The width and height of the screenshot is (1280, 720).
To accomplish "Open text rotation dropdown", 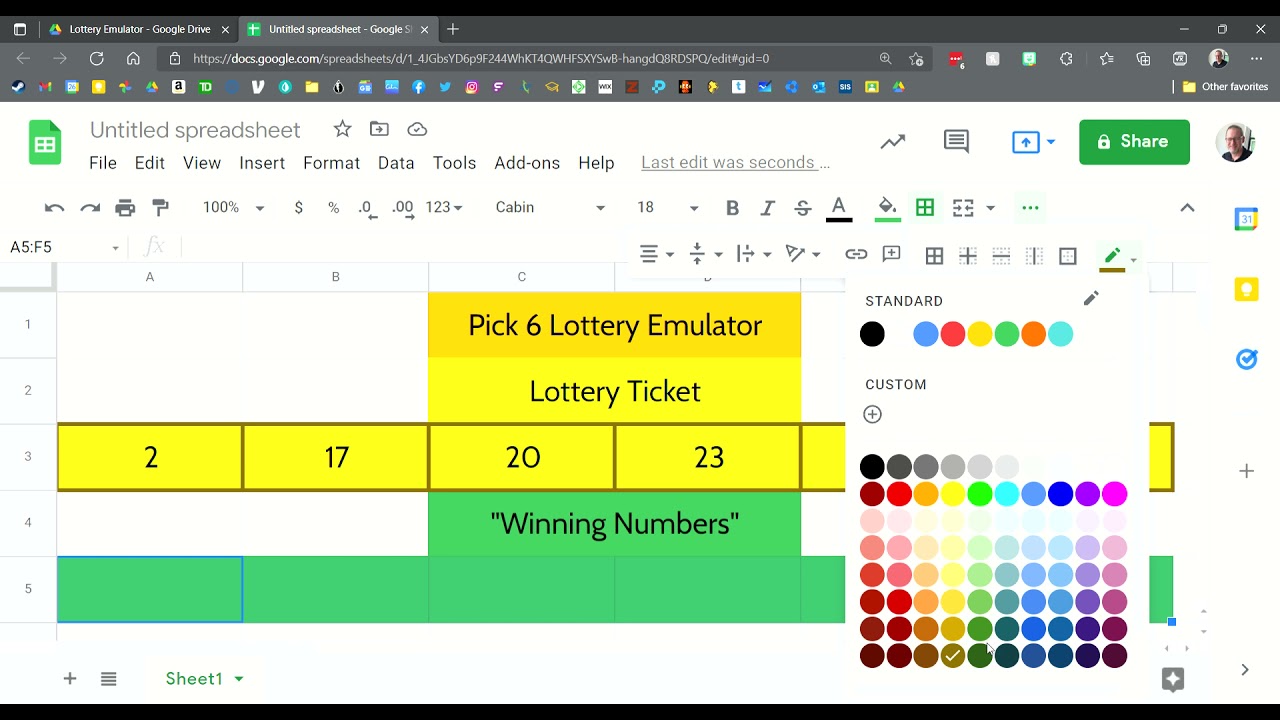I will pos(802,254).
